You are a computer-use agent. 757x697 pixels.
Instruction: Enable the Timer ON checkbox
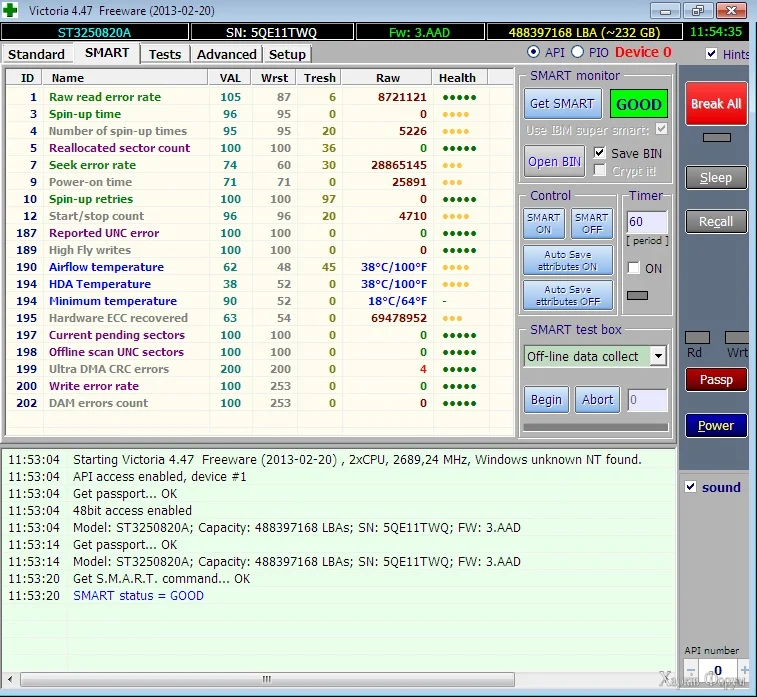pyautogui.click(x=633, y=268)
